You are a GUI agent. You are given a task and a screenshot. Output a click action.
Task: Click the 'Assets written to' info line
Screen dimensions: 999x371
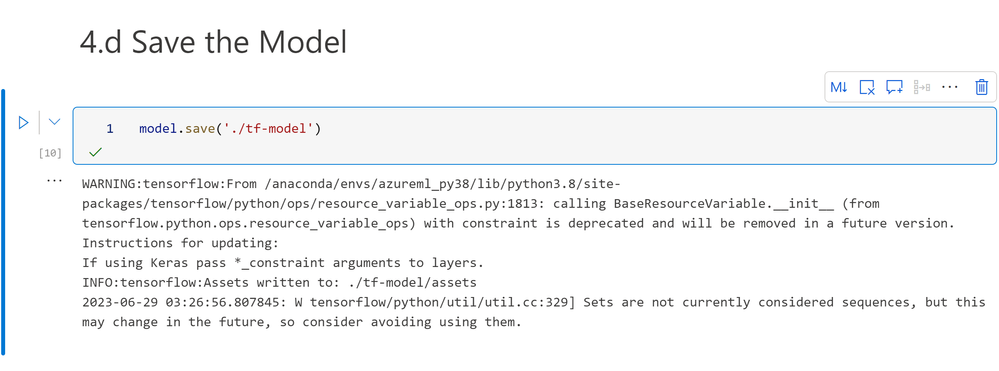pyautogui.click(x=280, y=282)
